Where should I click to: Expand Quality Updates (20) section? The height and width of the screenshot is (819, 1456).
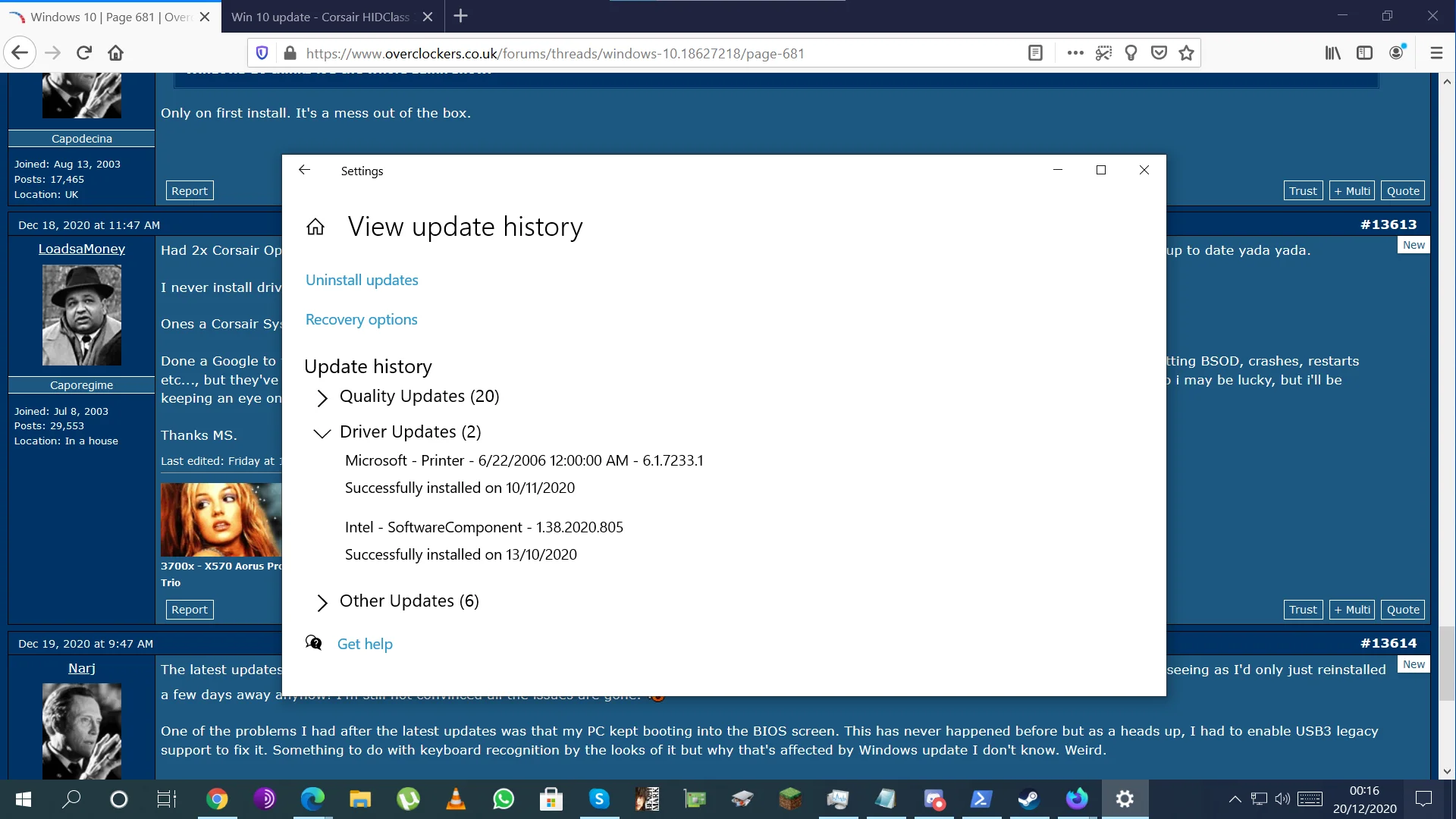coord(409,397)
